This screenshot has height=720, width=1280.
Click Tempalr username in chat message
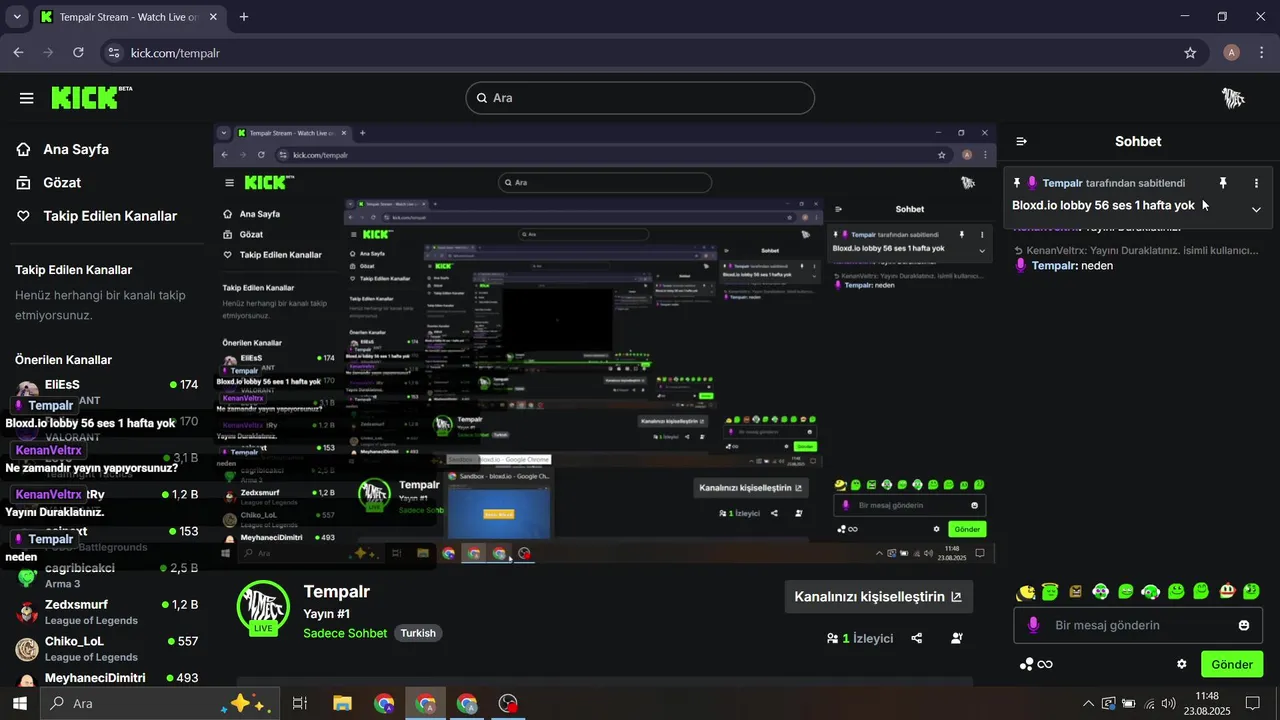coord(1055,266)
